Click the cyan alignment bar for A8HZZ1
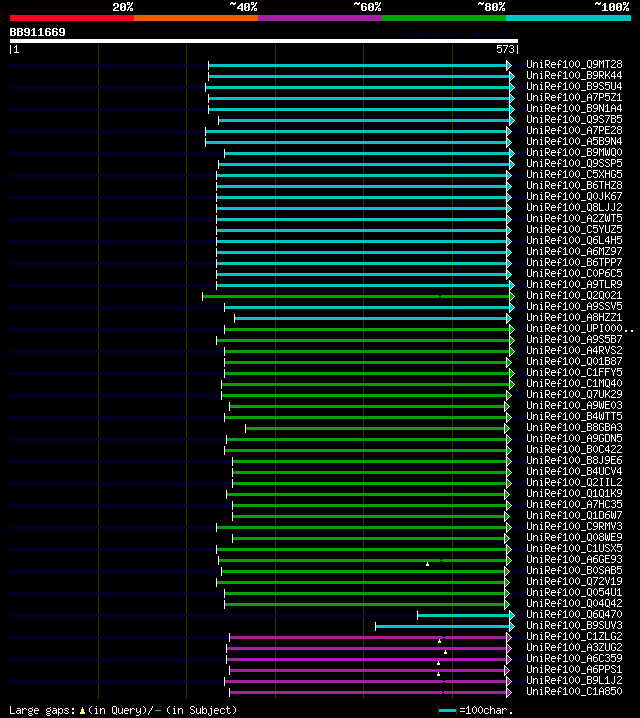Image resolution: width=640 pixels, height=718 pixels. pos(370,319)
